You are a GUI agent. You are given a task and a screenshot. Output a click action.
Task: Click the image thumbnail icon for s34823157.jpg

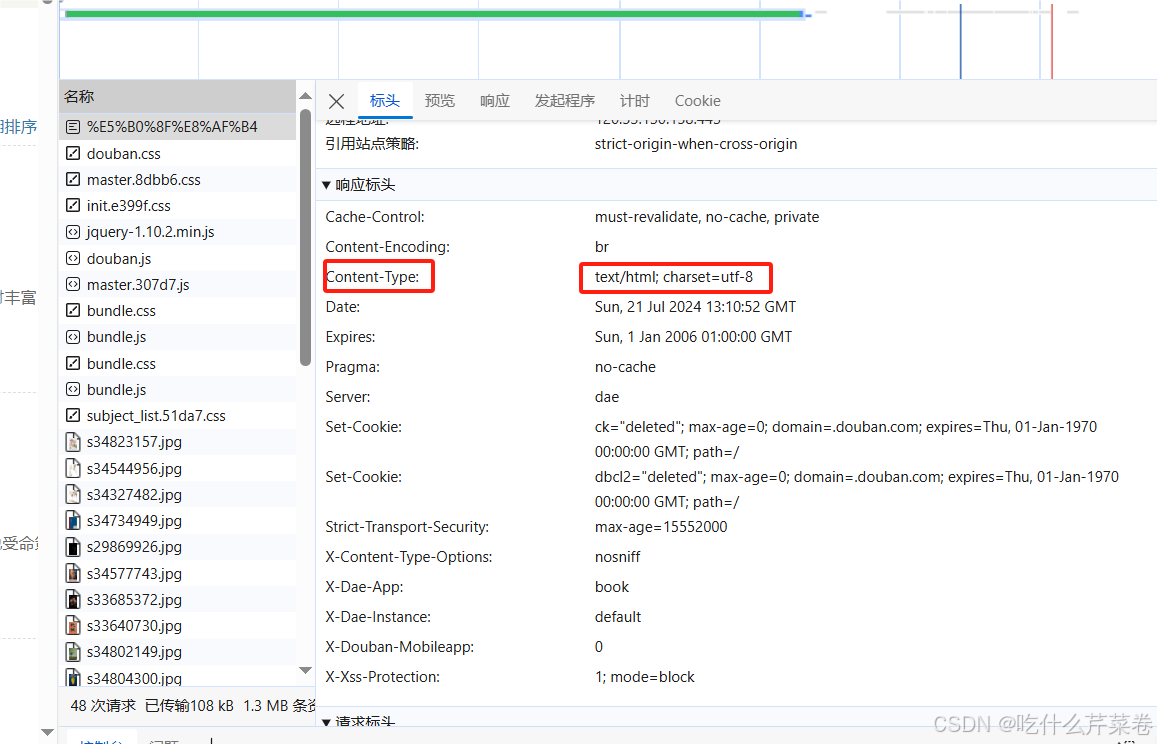pyautogui.click(x=72, y=442)
